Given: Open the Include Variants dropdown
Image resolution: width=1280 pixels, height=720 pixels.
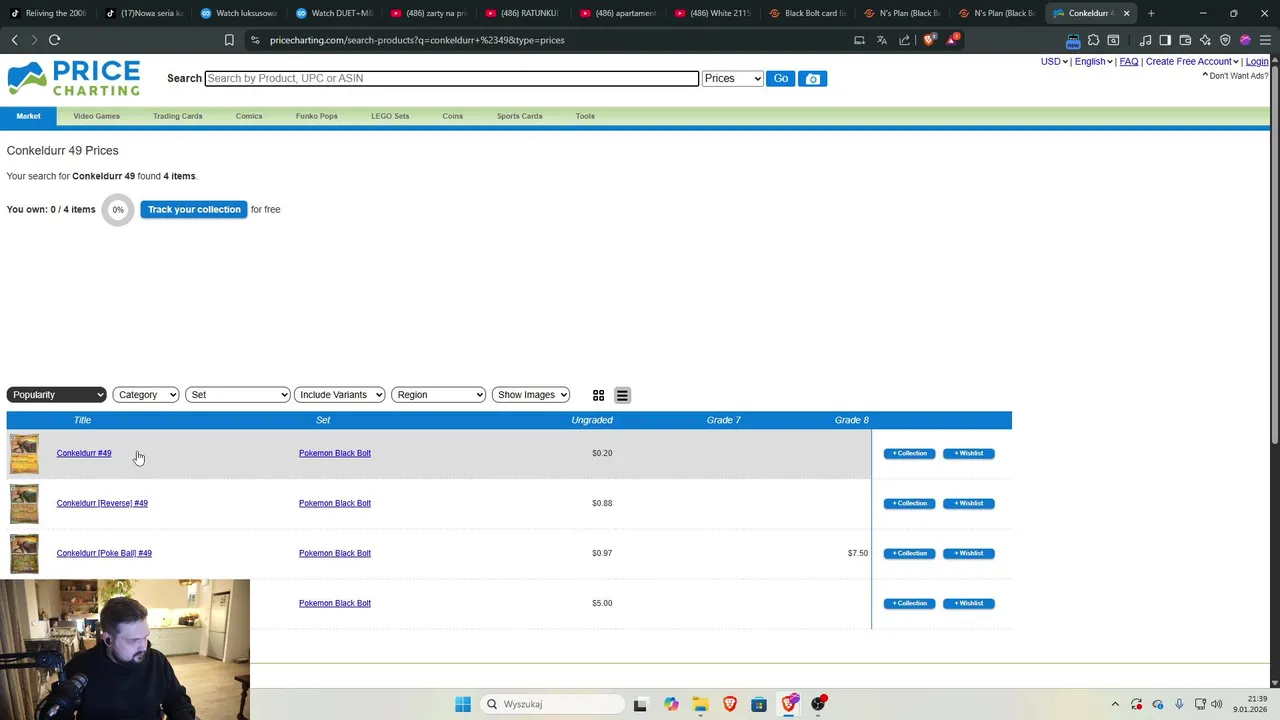Looking at the screenshot, I should (340, 395).
